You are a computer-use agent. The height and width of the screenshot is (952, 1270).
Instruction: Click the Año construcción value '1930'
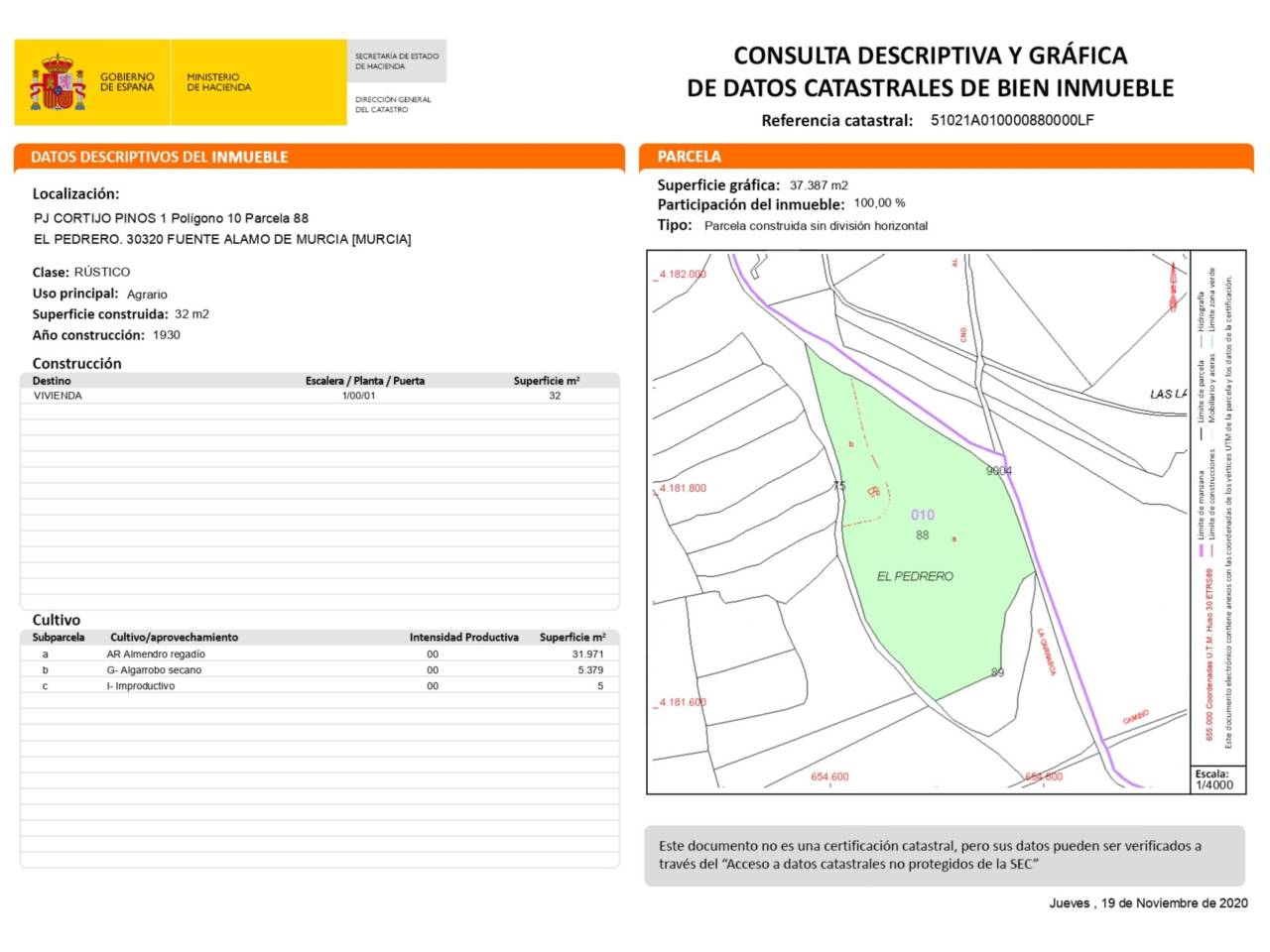click(166, 335)
